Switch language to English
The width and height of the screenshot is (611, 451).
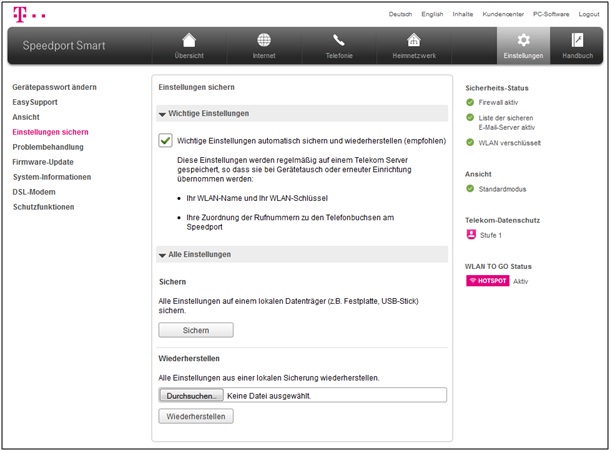432,14
